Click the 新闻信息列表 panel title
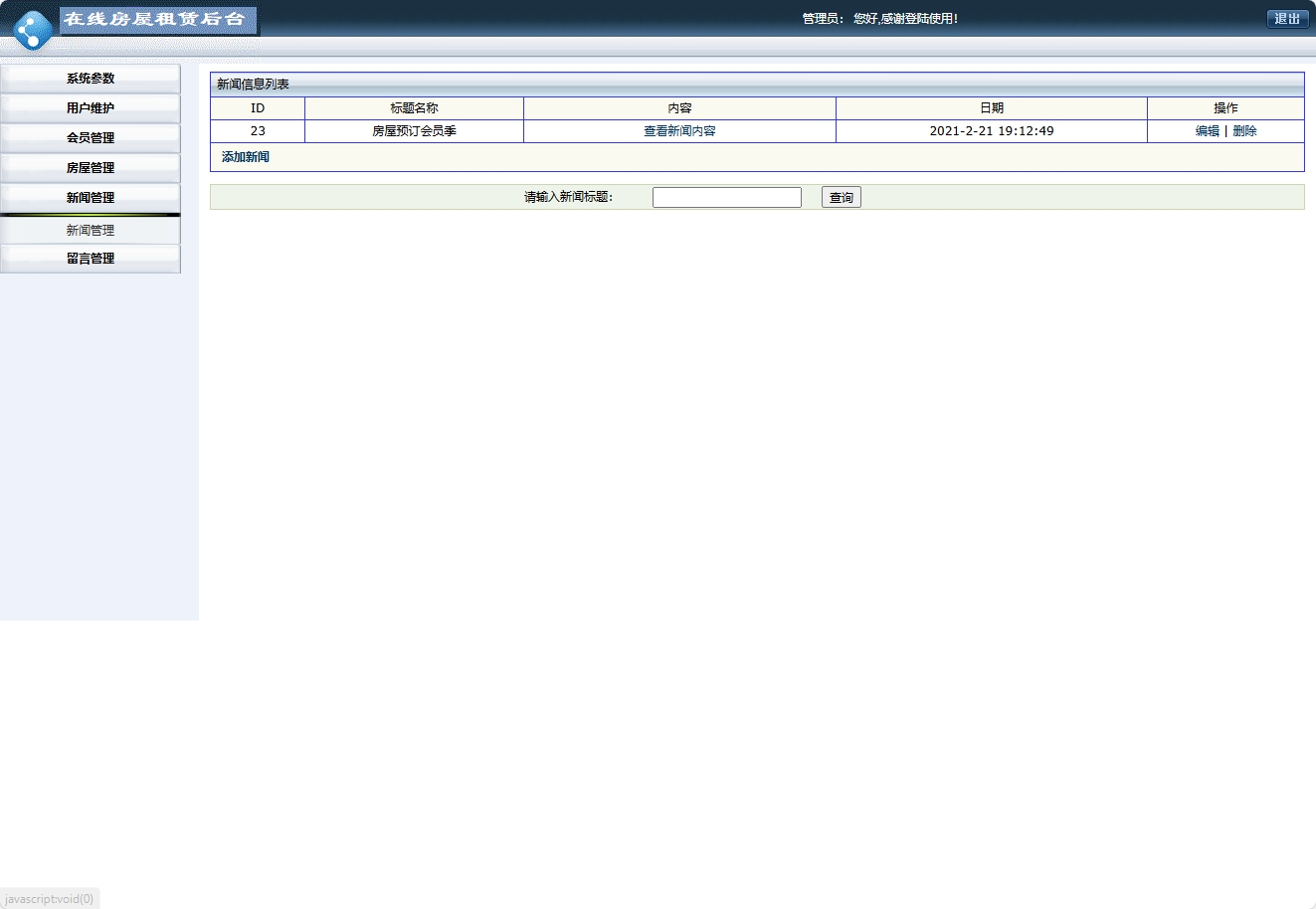This screenshot has height=909, width=1316. coord(254,85)
